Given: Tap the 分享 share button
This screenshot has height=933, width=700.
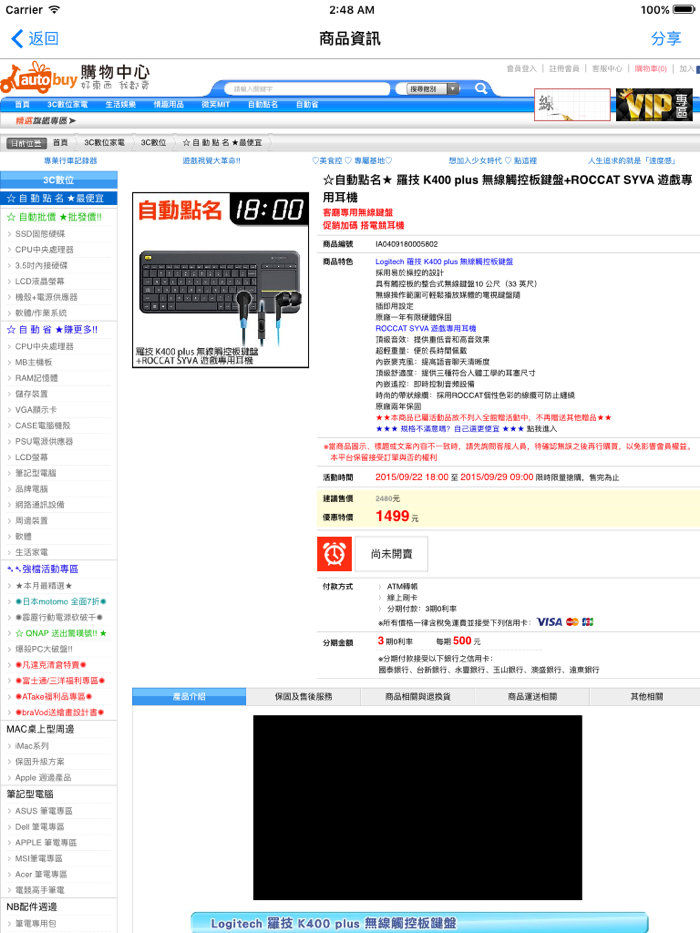Looking at the screenshot, I should click(665, 39).
